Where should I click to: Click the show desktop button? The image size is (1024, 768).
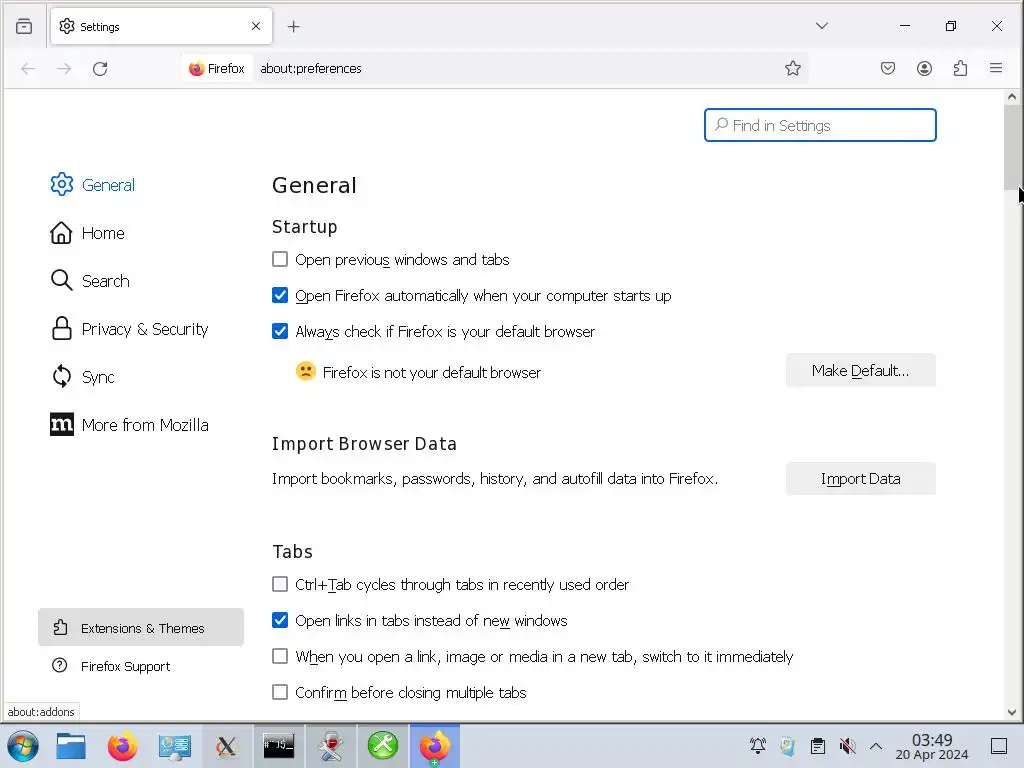pos(999,746)
